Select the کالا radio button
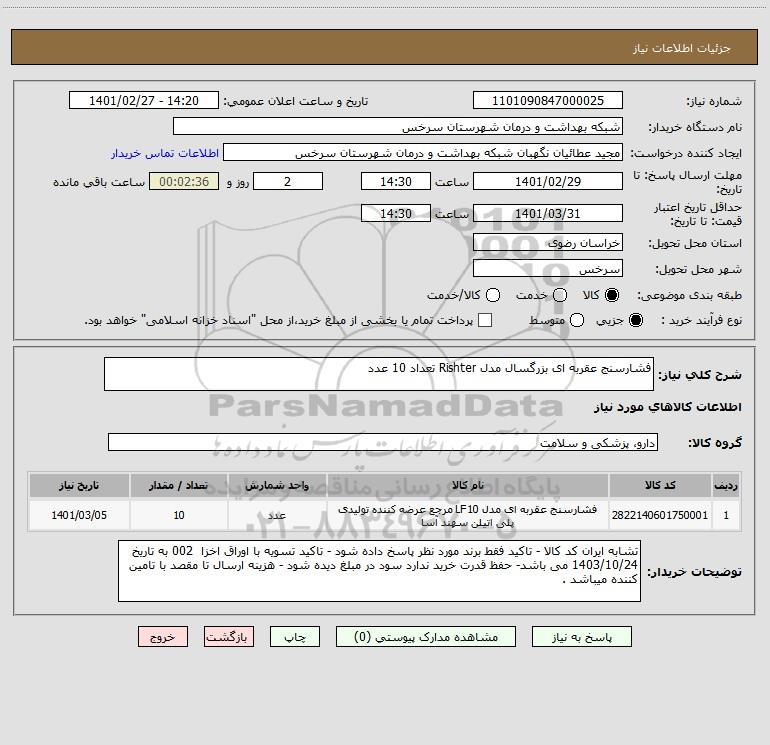Image resolution: width=770 pixels, height=745 pixels. coord(612,295)
